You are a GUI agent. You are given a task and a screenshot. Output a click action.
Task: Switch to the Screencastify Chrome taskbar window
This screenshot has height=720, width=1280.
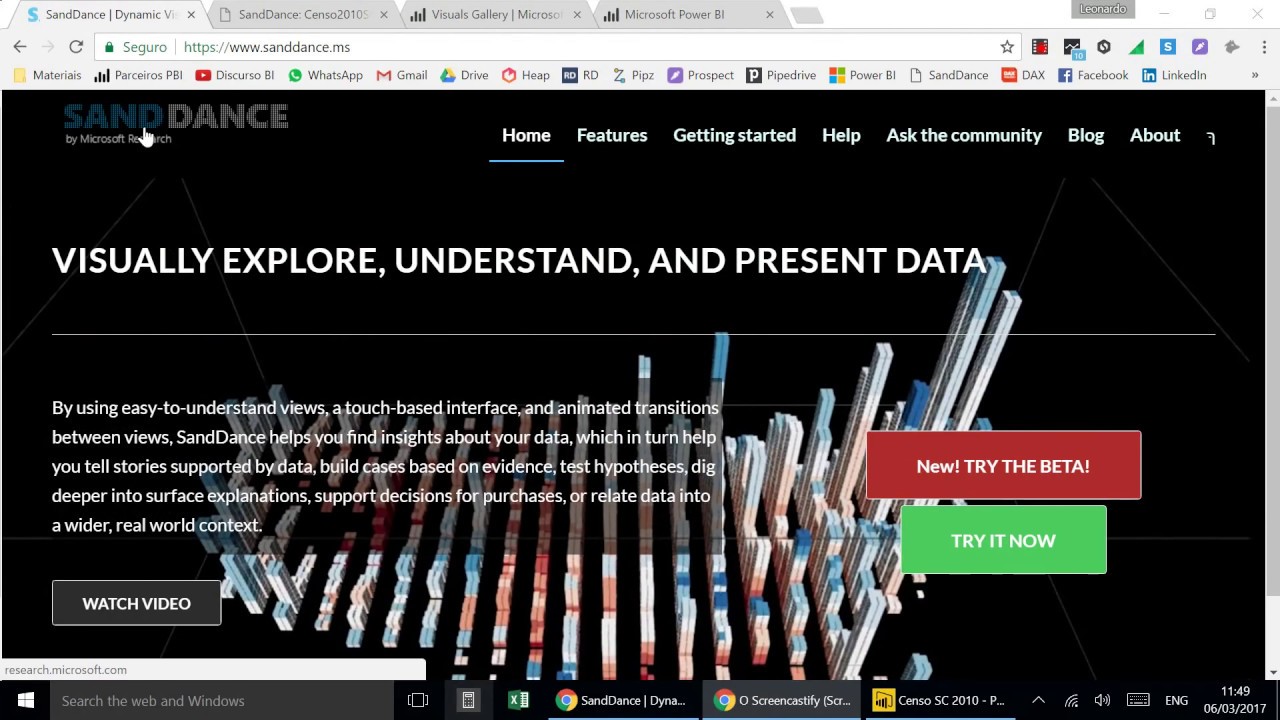click(x=783, y=700)
